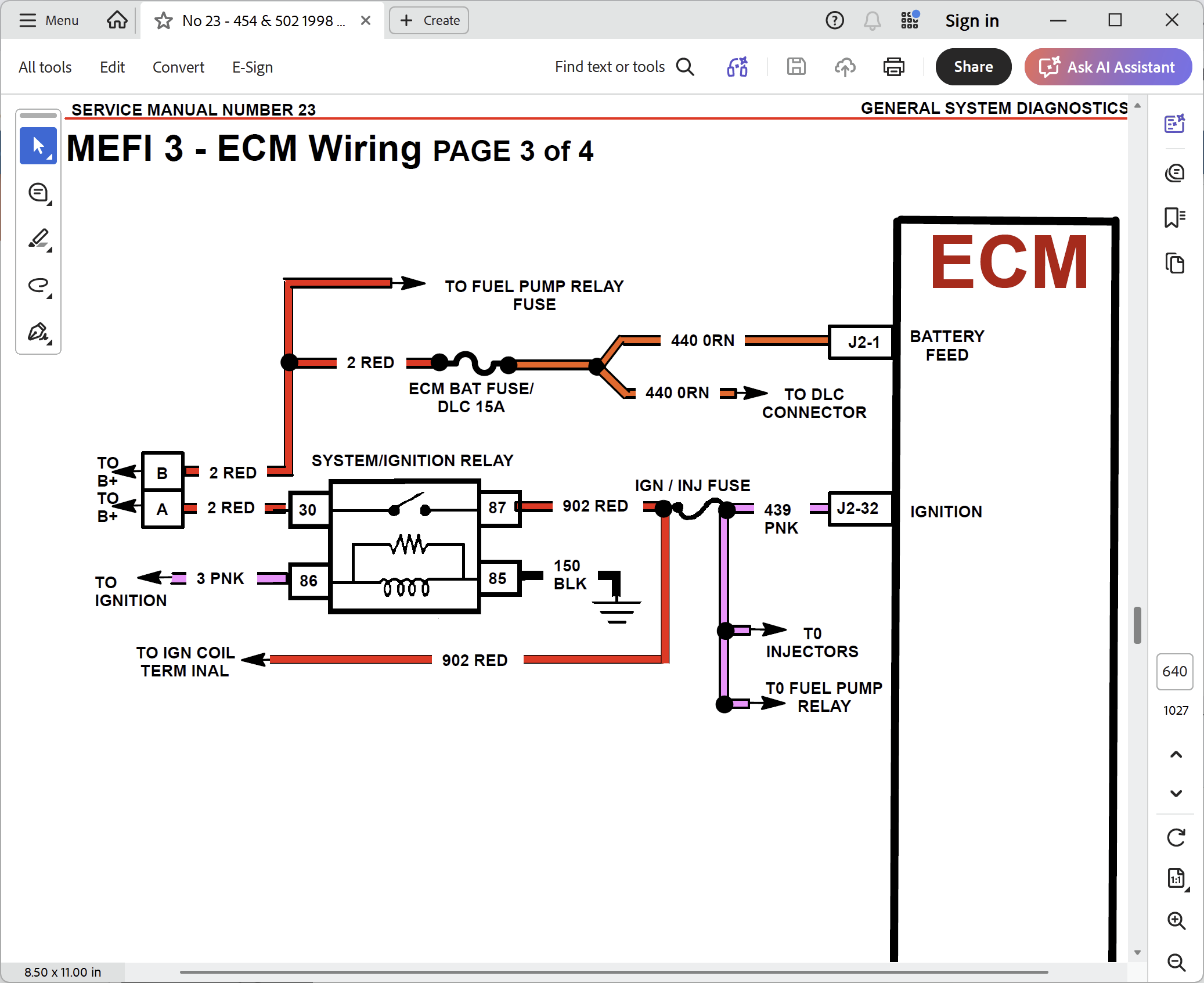The height and width of the screenshot is (983, 1204).
Task: Select the add comment tool
Action: coord(38,192)
